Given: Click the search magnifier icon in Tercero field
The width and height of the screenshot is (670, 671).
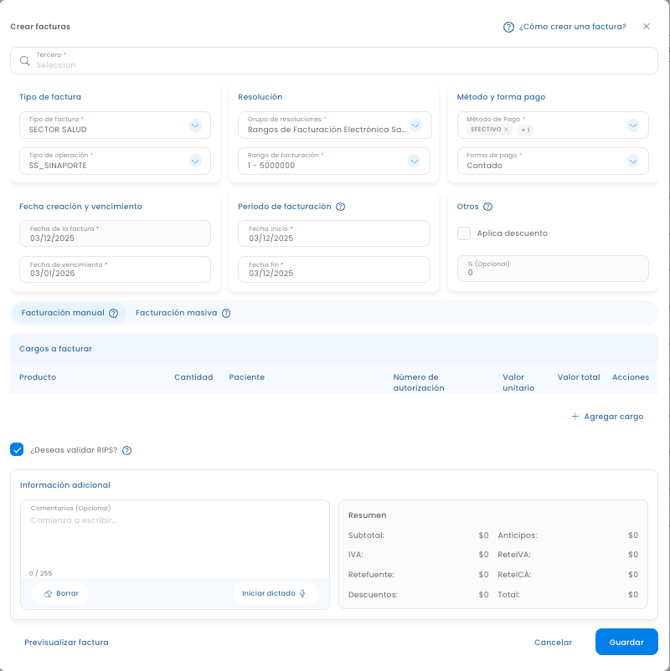Looking at the screenshot, I should pyautogui.click(x=25, y=61).
